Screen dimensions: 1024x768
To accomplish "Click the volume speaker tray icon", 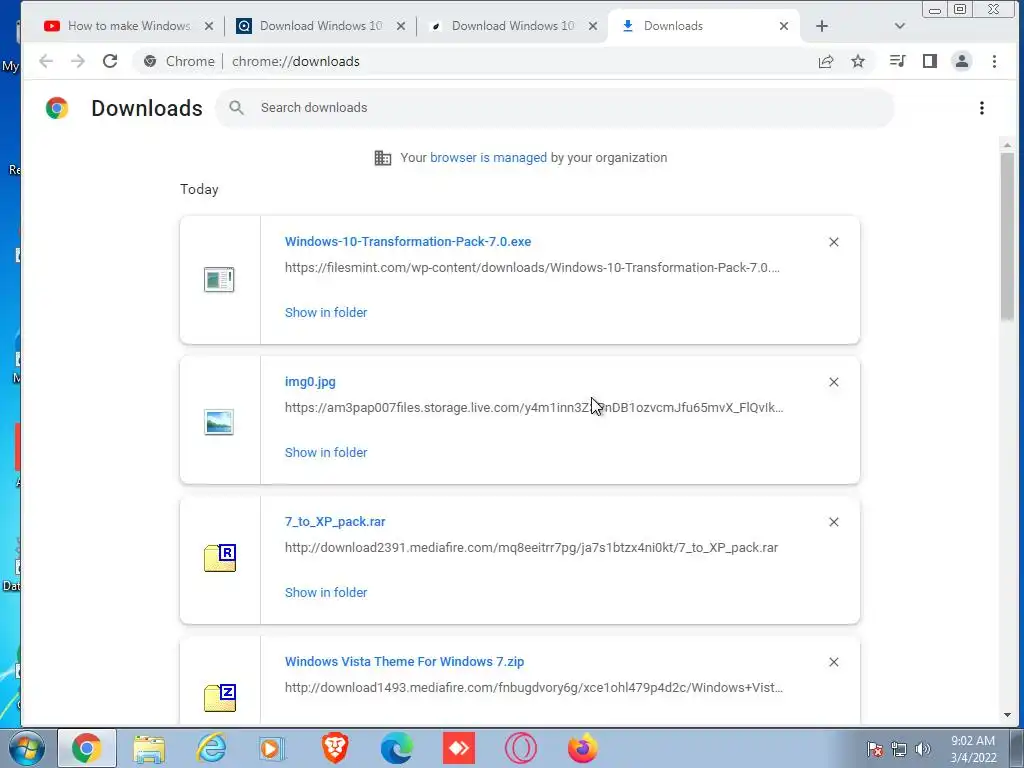I will (923, 749).
